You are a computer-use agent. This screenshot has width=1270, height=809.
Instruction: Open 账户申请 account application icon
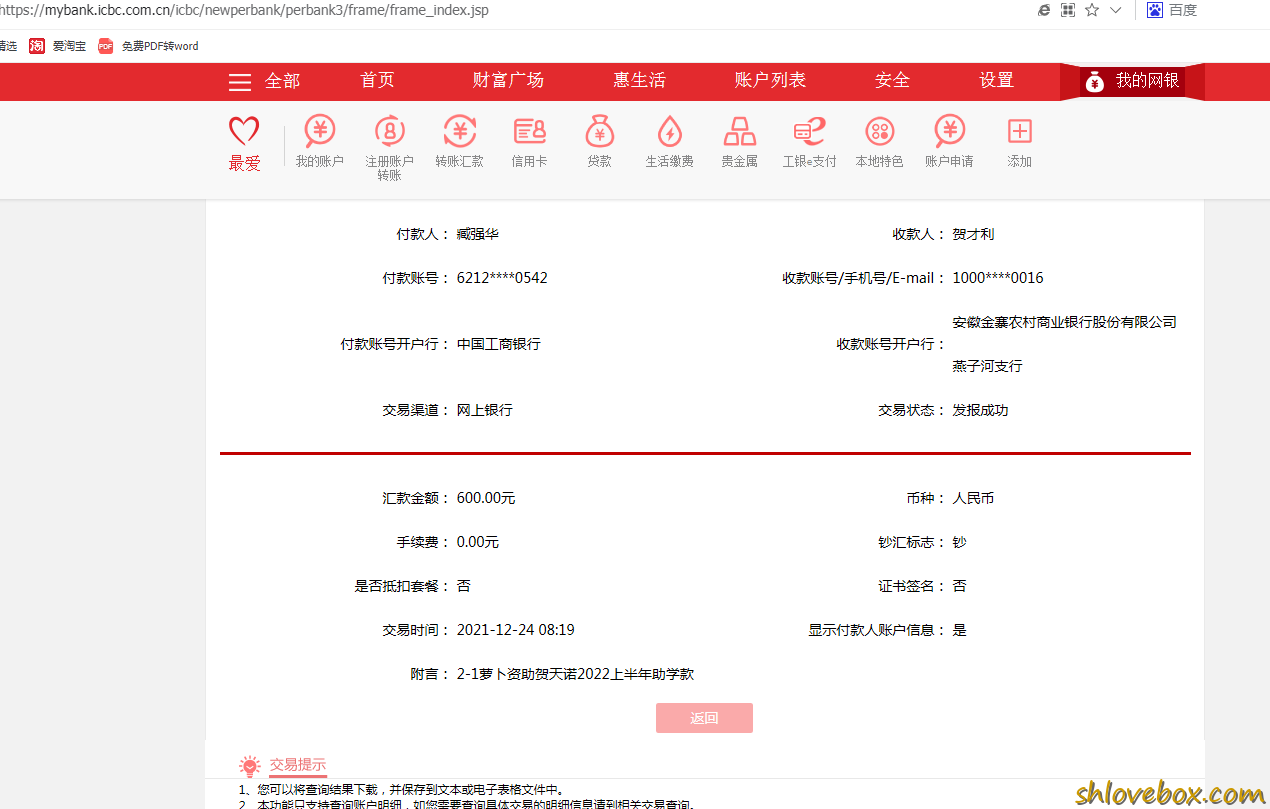(949, 131)
